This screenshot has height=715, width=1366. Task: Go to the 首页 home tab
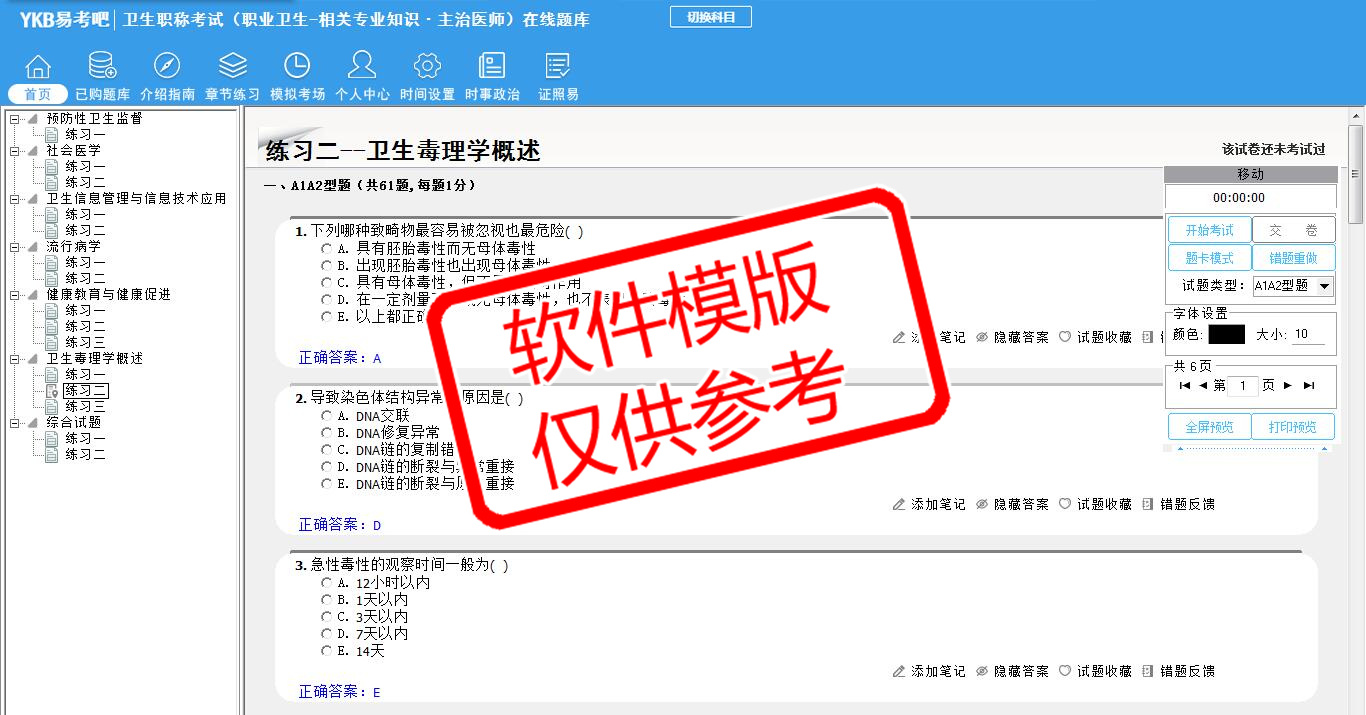(x=38, y=94)
